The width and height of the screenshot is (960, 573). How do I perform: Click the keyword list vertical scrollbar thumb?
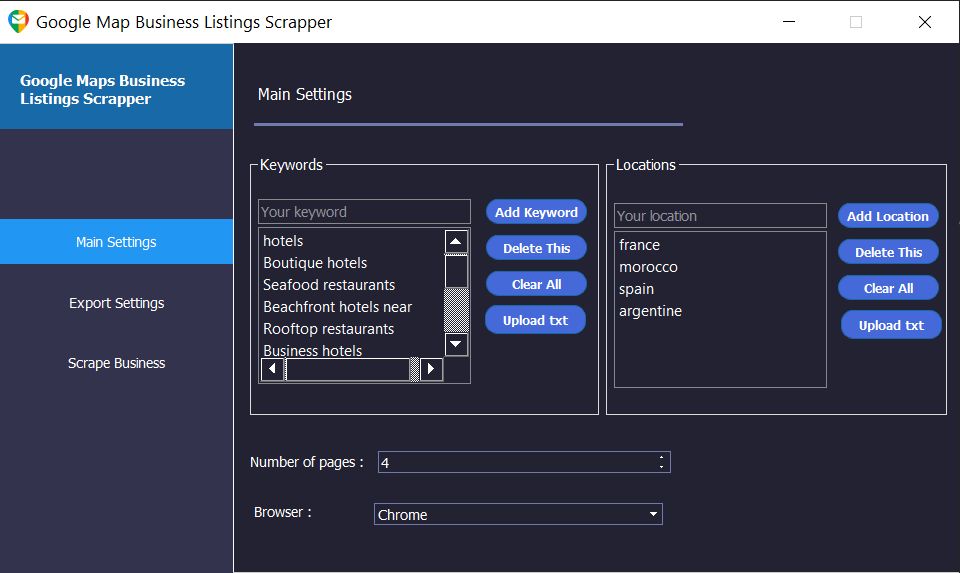[x=456, y=271]
